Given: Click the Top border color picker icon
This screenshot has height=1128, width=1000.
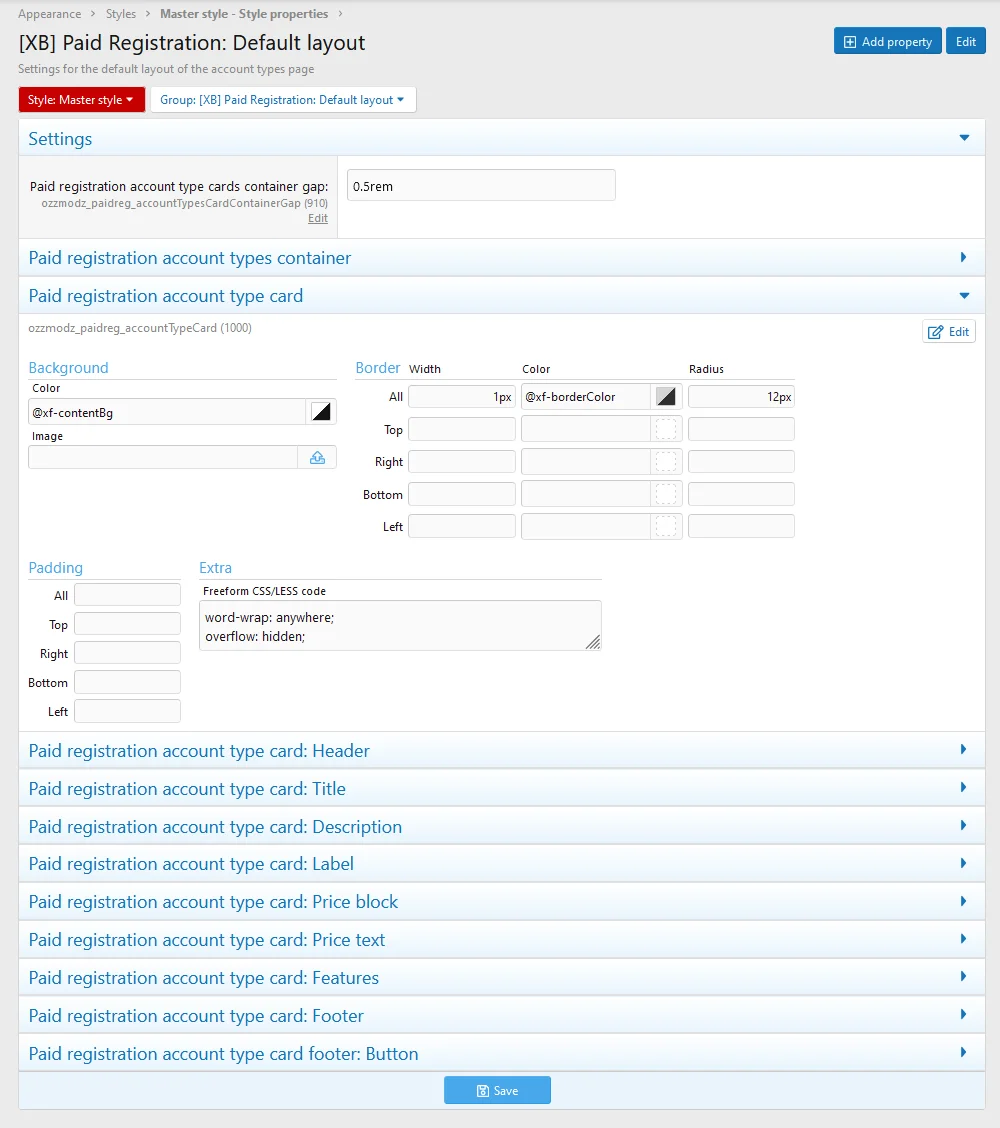Looking at the screenshot, I should 666,429.
